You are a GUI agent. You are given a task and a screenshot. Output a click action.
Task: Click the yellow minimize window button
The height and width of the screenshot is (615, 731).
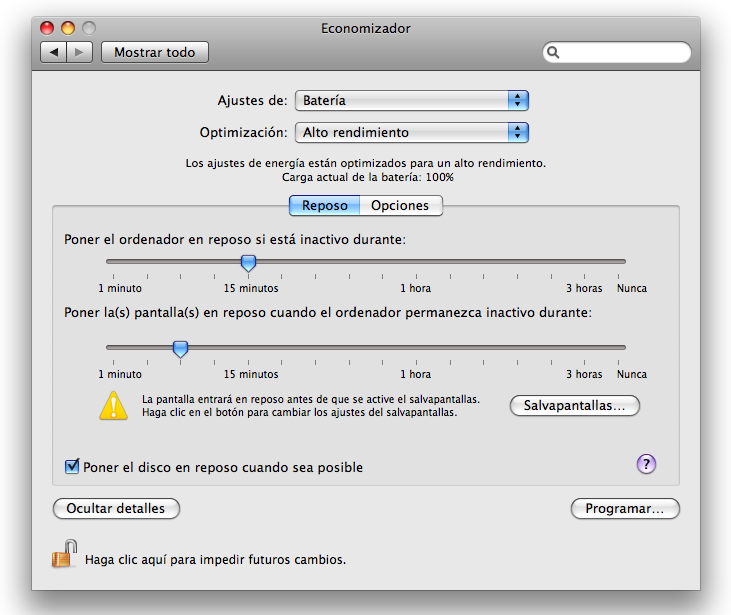pyautogui.click(x=69, y=29)
